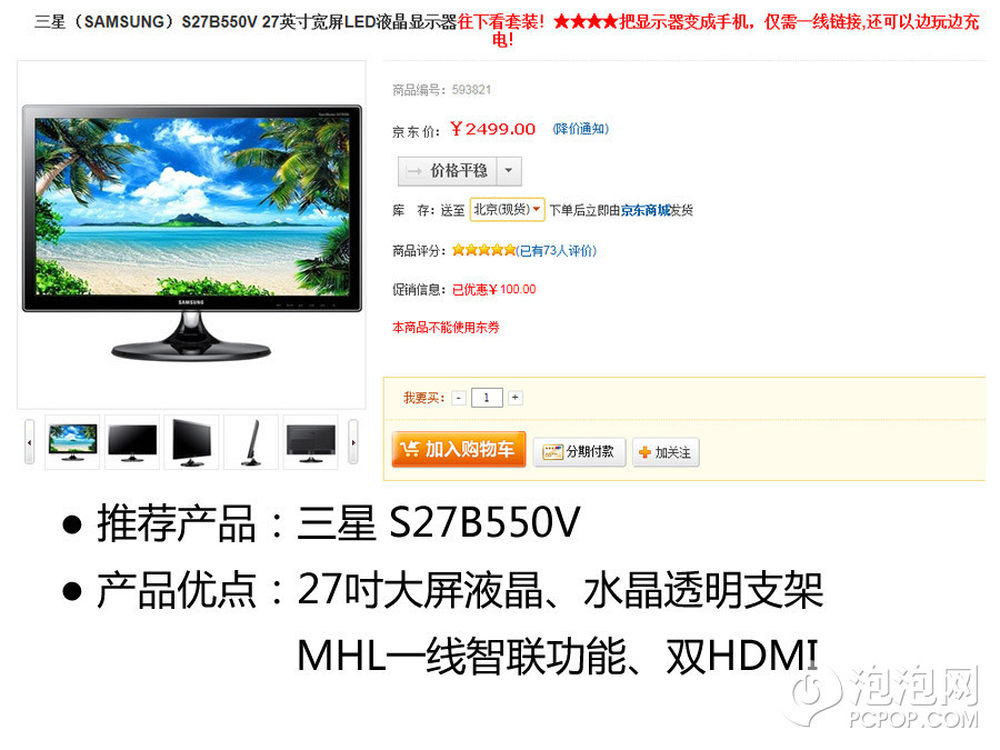Click the thumbnail strip right arrow
The width and height of the screenshot is (1000, 750).
(353, 442)
